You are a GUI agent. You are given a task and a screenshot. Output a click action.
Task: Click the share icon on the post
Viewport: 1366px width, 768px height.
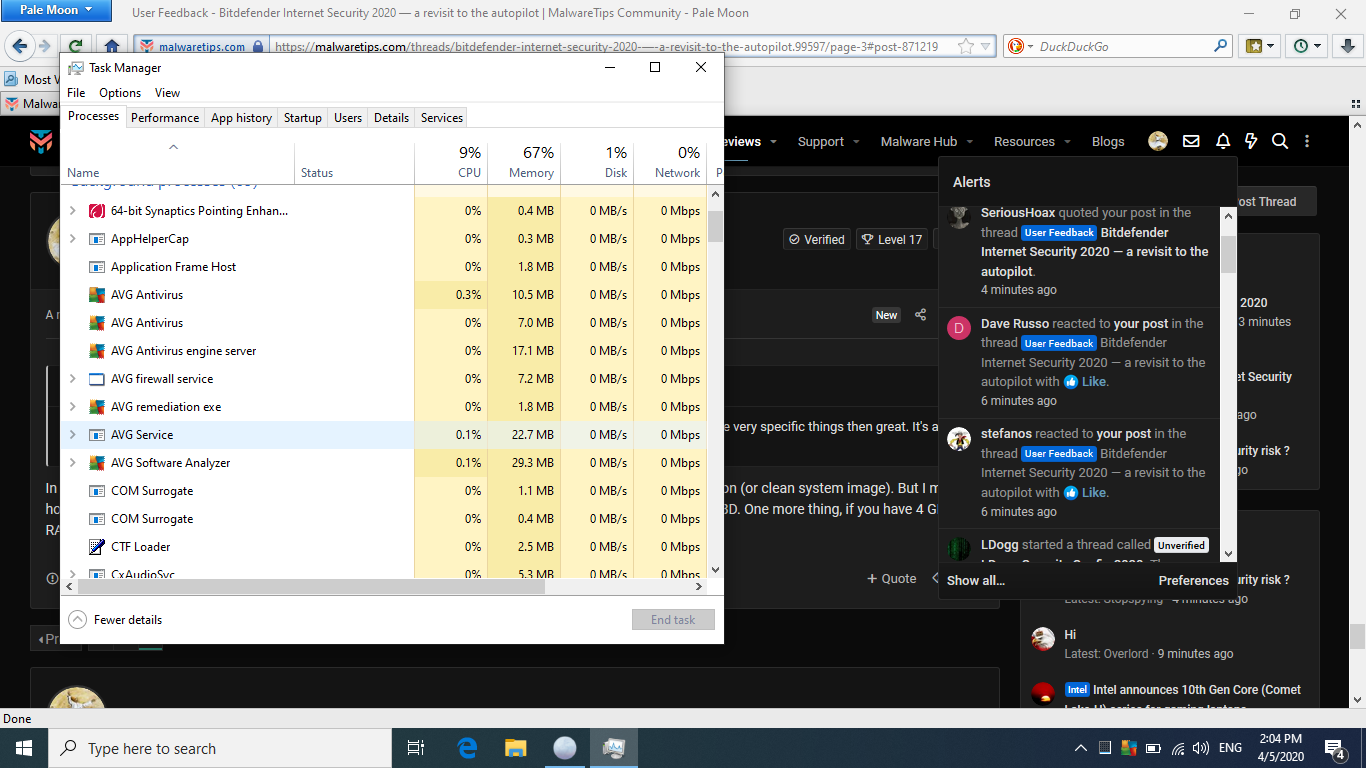tap(921, 315)
